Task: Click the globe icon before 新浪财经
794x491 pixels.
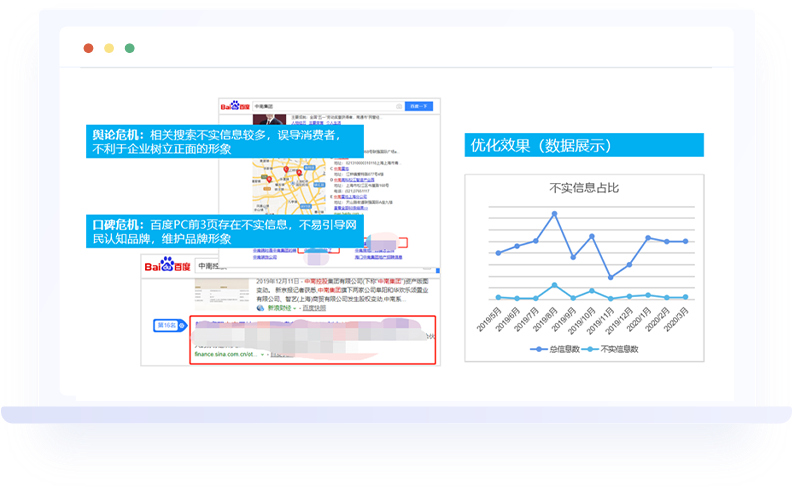Action: pos(260,308)
